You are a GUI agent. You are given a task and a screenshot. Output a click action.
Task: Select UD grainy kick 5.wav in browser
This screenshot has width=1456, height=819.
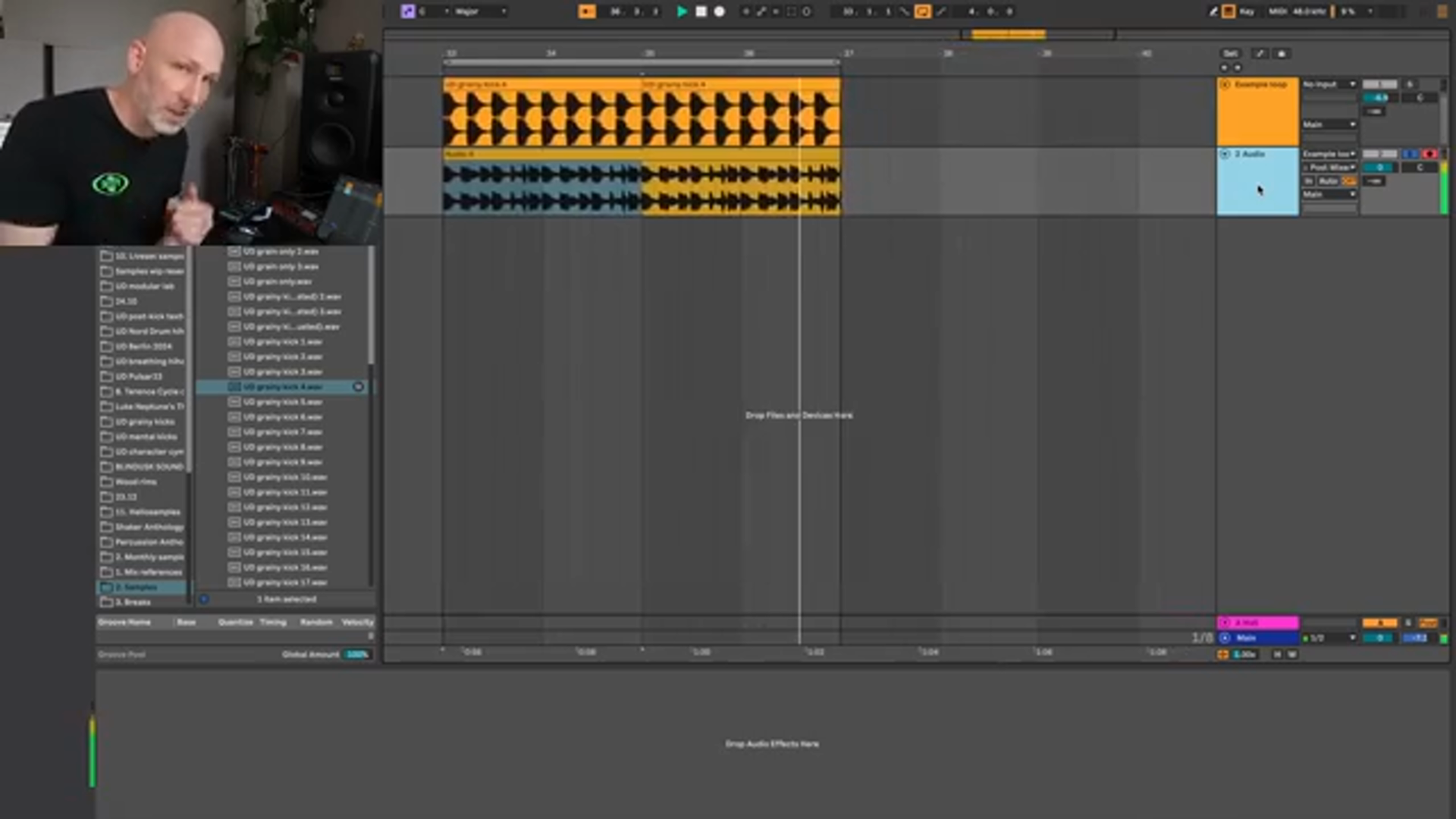pyautogui.click(x=283, y=402)
